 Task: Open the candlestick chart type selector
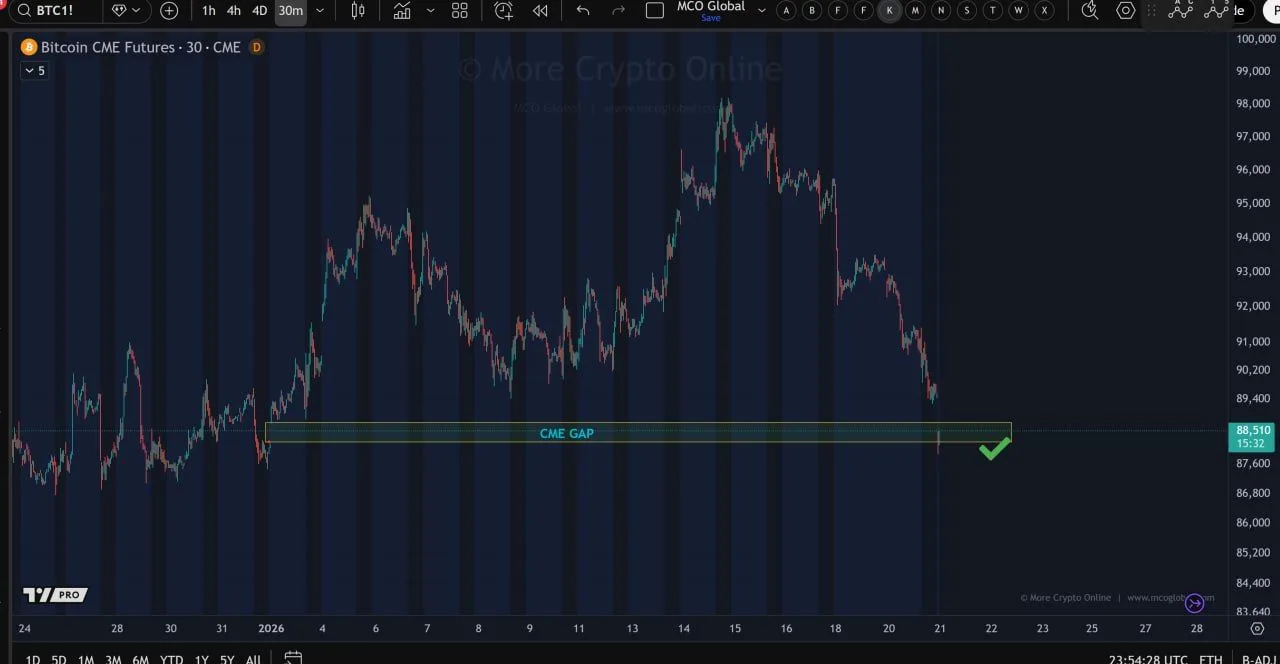pyautogui.click(x=358, y=11)
